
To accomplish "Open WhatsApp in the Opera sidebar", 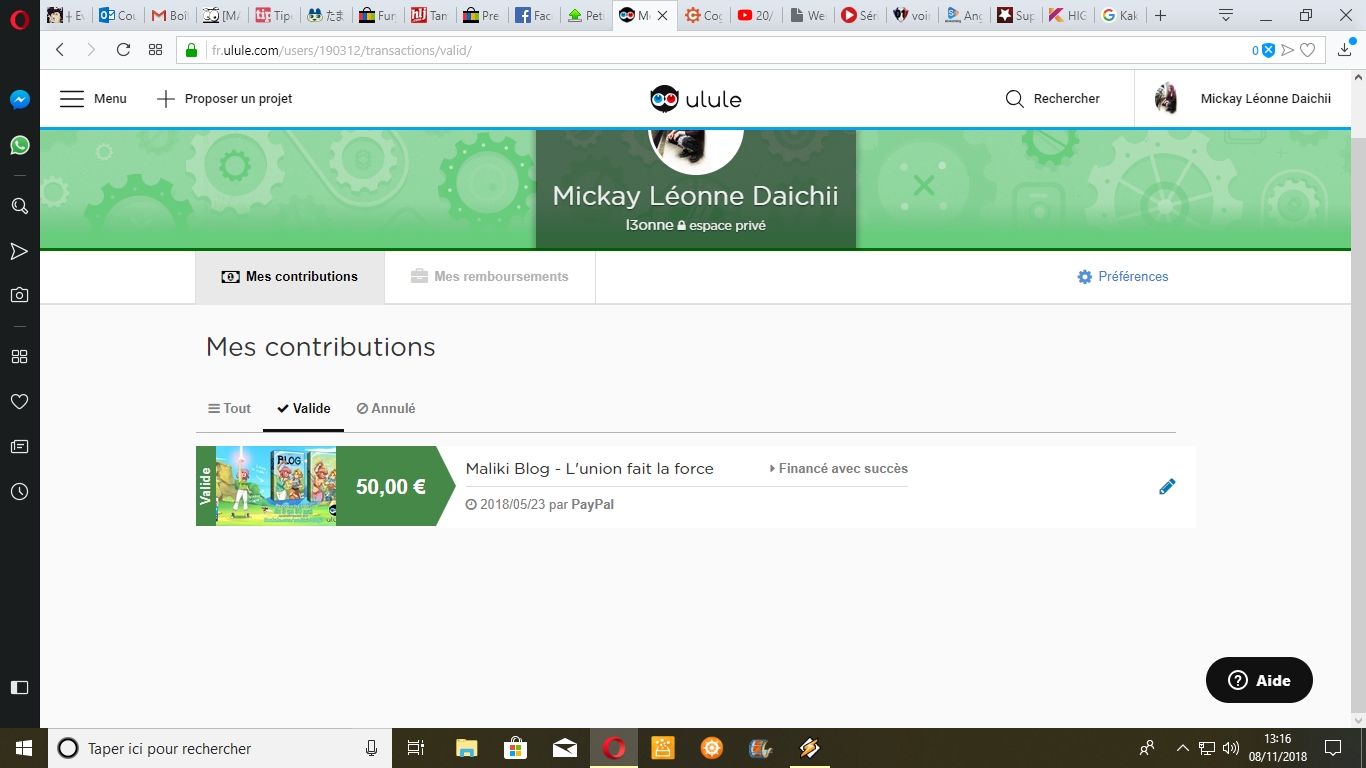I will pos(19,146).
